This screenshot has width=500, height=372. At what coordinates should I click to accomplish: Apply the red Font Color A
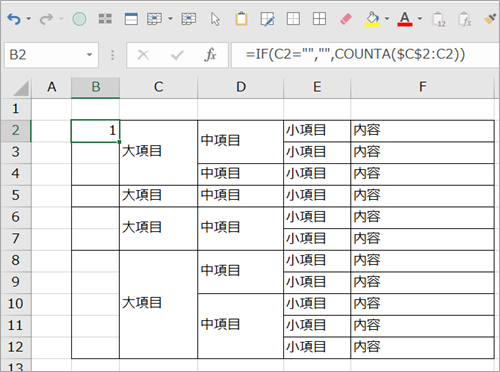[x=405, y=19]
